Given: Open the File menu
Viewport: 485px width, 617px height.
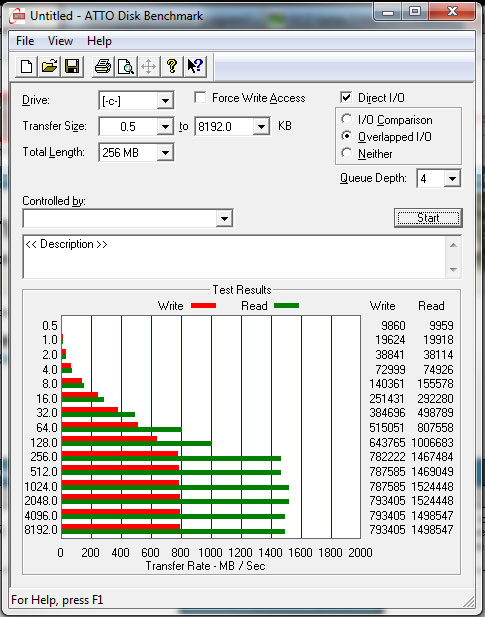Looking at the screenshot, I should pos(25,41).
